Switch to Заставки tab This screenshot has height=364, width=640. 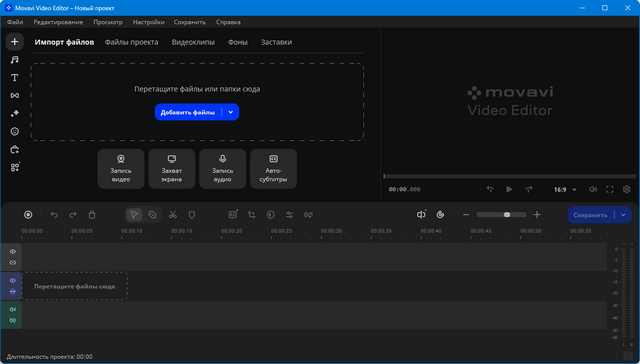(276, 42)
